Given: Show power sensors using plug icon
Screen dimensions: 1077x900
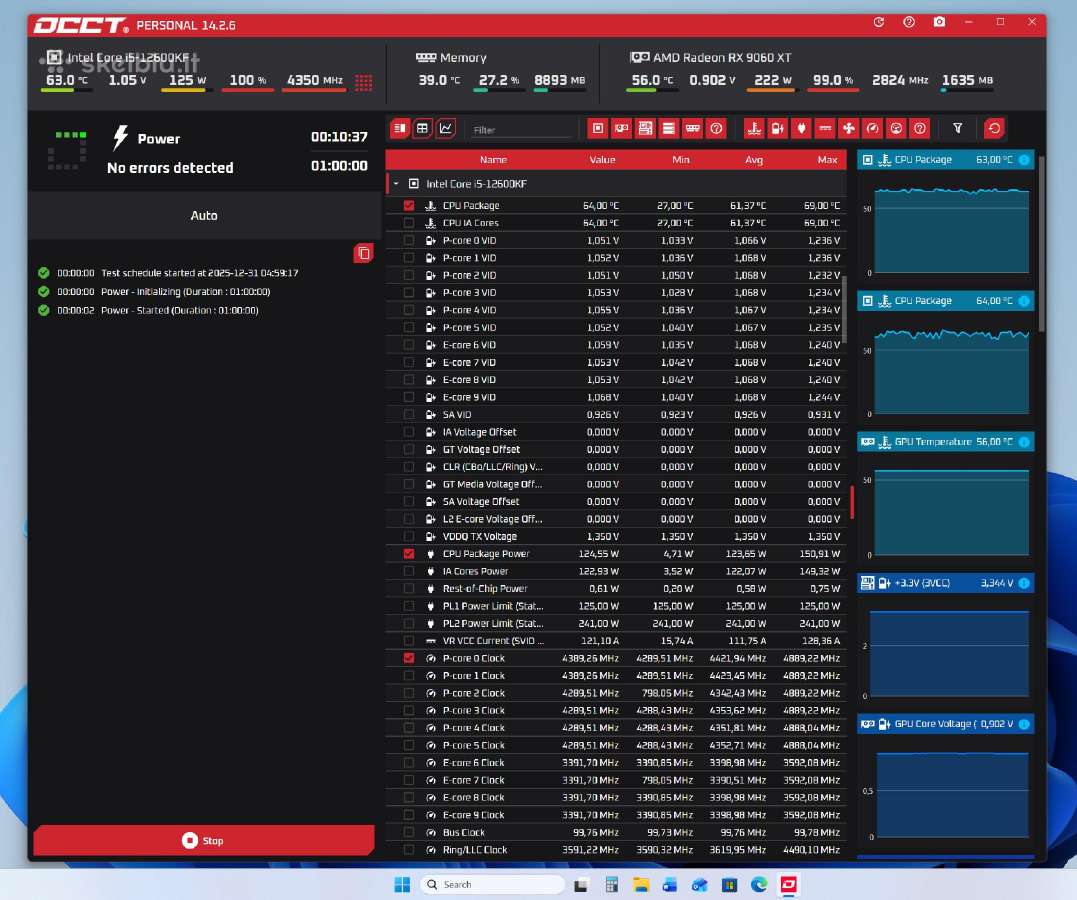Looking at the screenshot, I should 801,128.
